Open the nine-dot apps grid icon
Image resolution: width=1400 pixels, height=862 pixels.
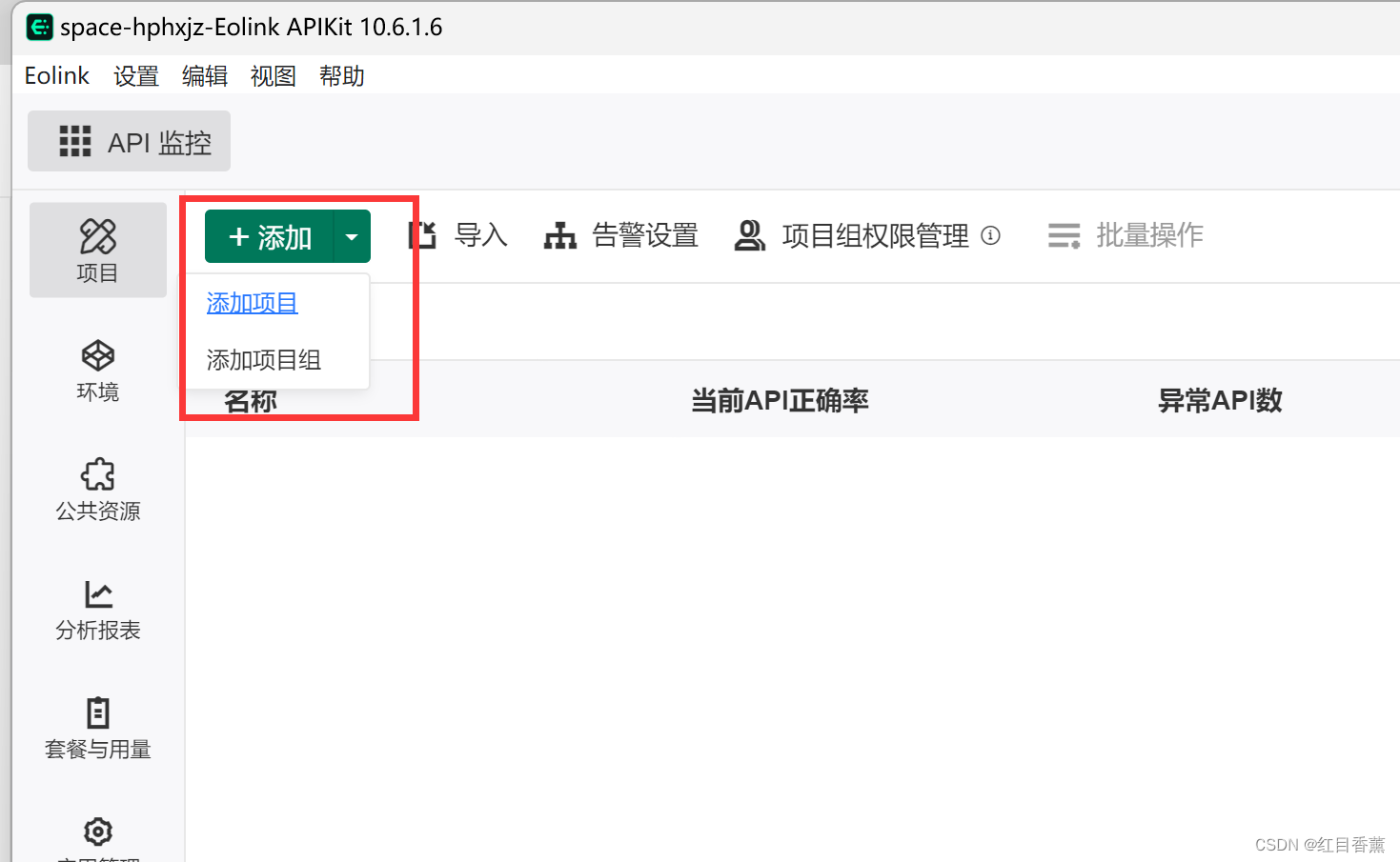pyautogui.click(x=75, y=141)
